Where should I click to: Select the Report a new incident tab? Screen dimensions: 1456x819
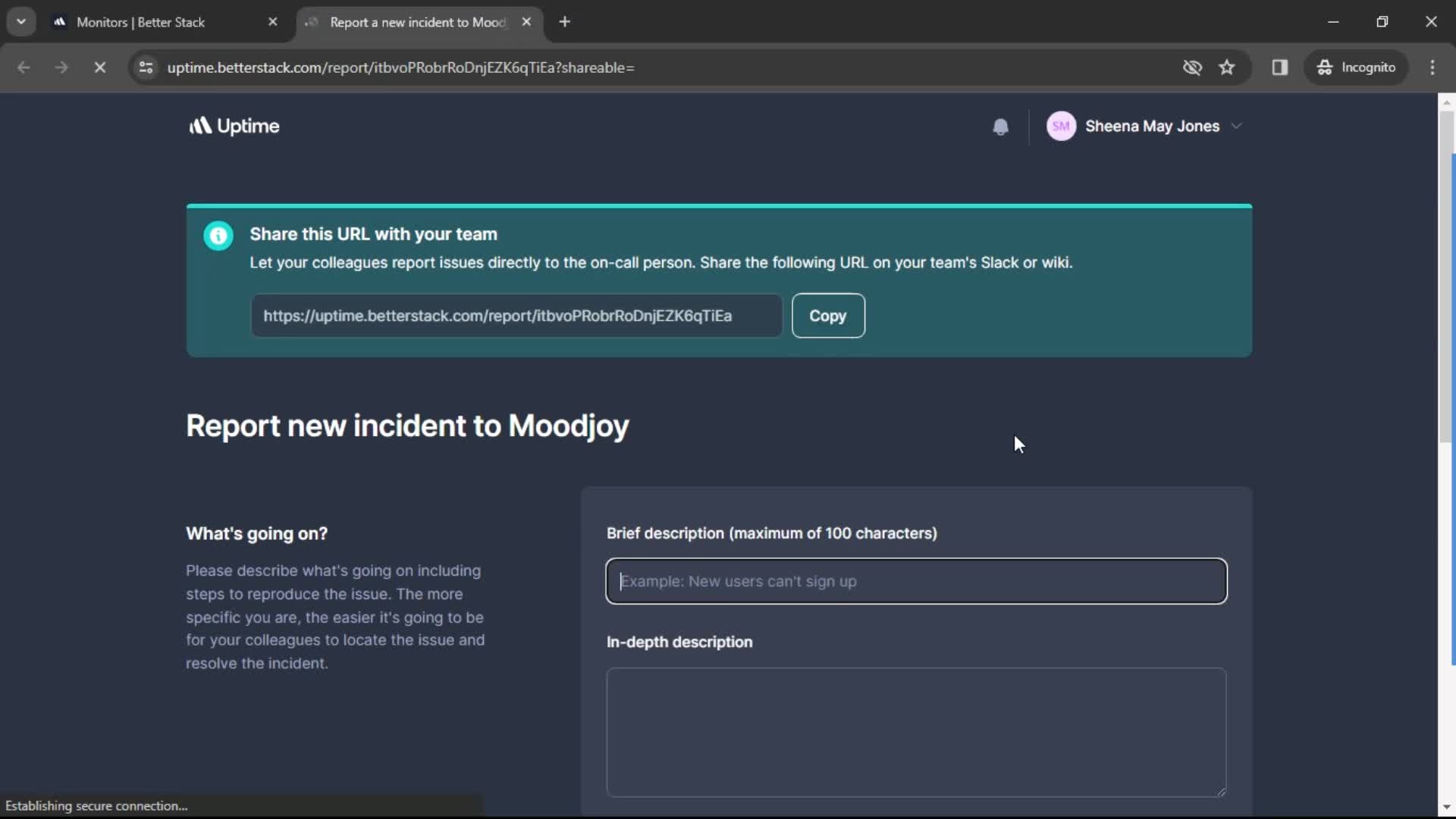pyautogui.click(x=417, y=22)
